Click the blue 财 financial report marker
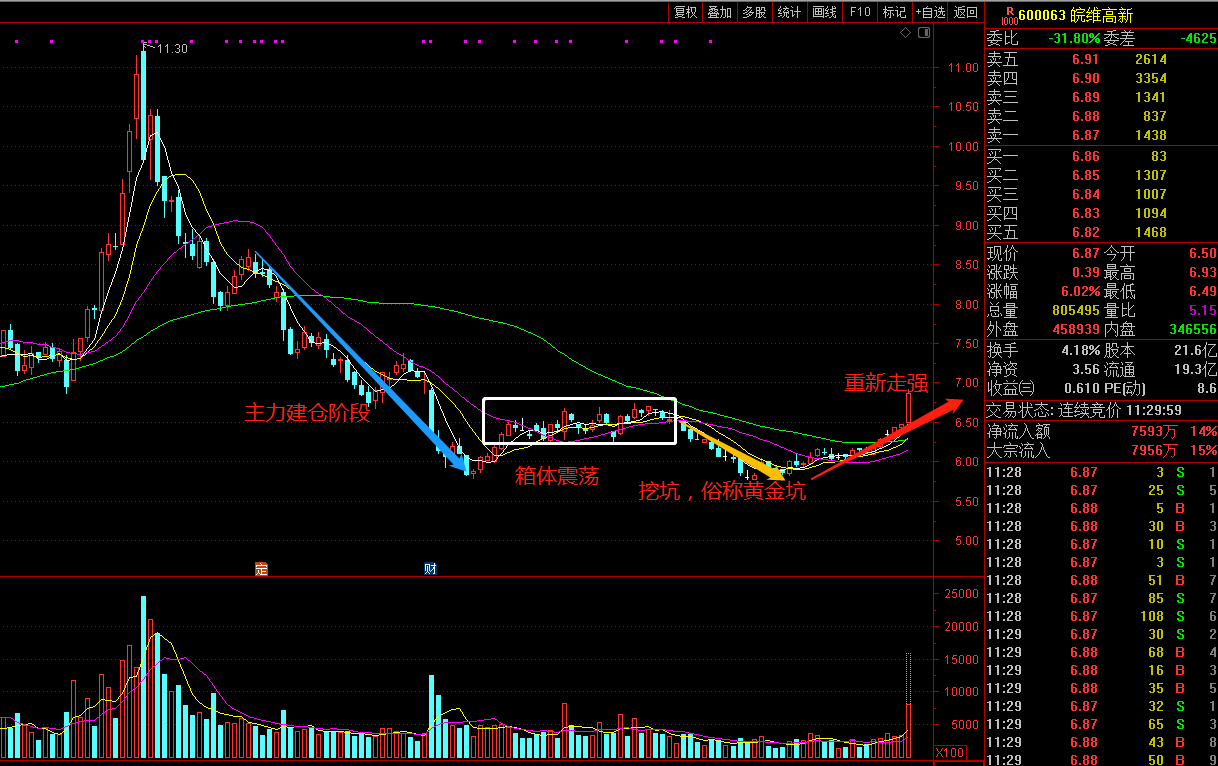 (x=430, y=569)
